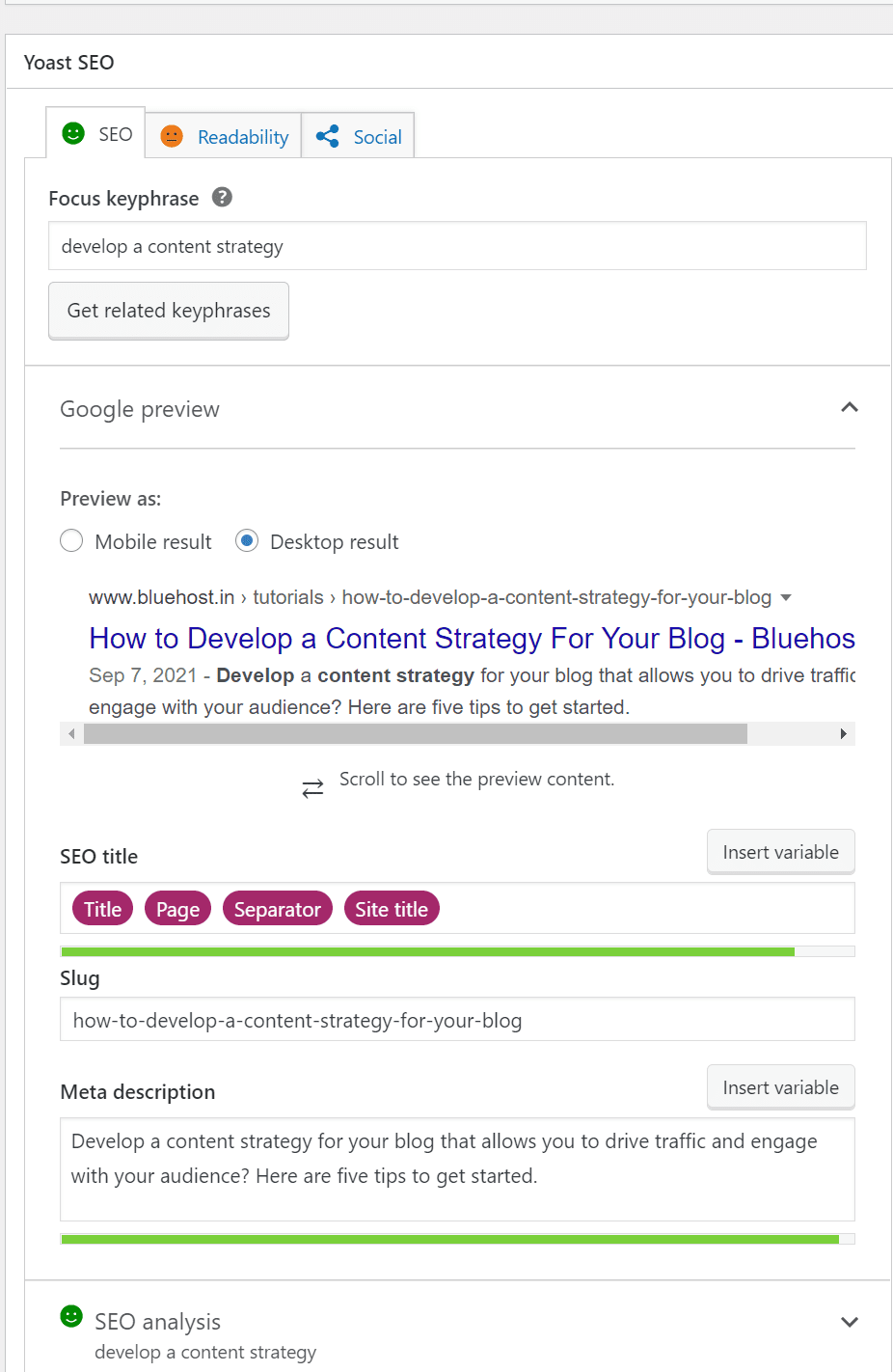Select the Title variable tag
Viewport: 893px width, 1372px height.
(x=102, y=909)
